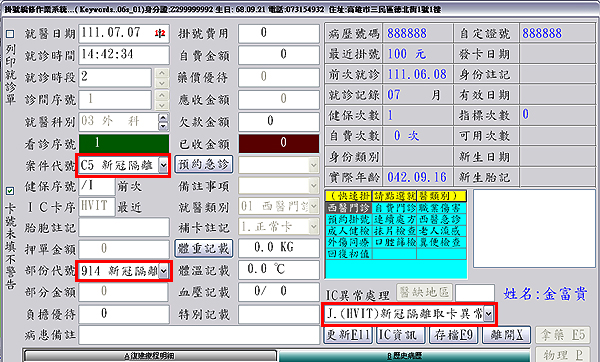Image resolution: width=600 pixels, height=362 pixels.
Task: Click the dark red 已收金額 field
Action: 279,143
